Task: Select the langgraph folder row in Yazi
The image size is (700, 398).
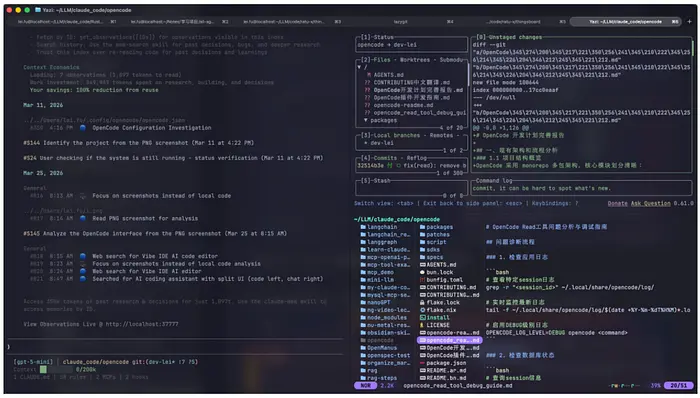Action: coord(385,242)
